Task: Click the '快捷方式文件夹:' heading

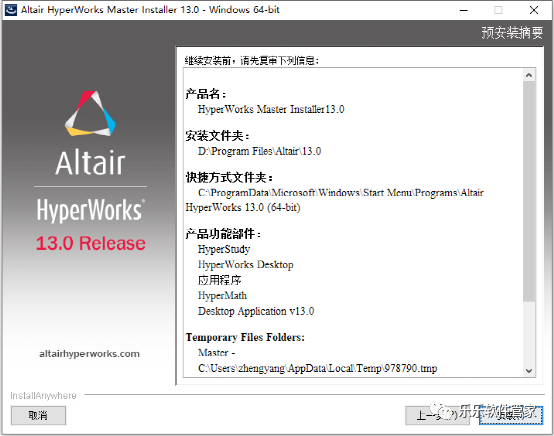Action: pyautogui.click(x=229, y=177)
